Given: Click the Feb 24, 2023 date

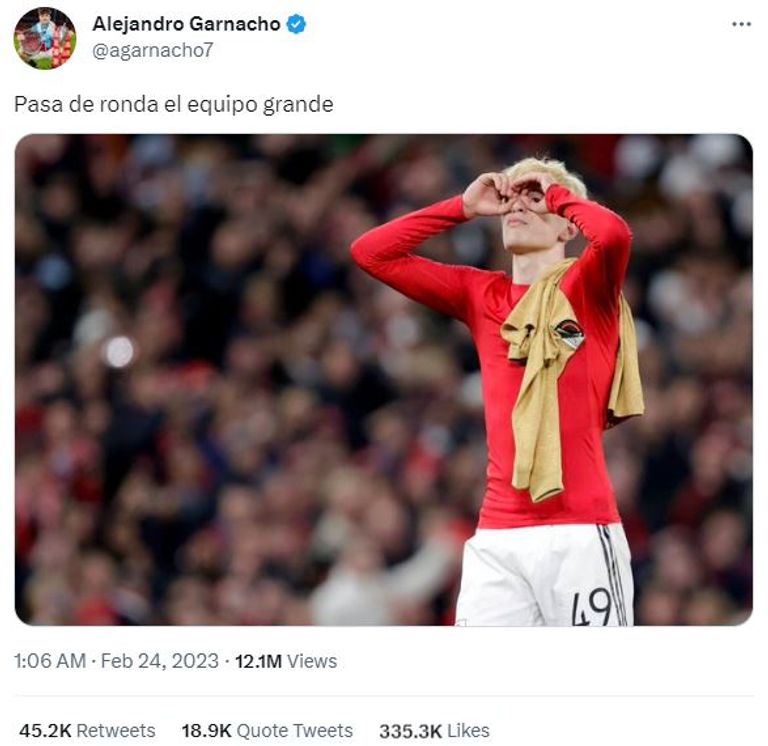Looking at the screenshot, I should click(x=160, y=661).
